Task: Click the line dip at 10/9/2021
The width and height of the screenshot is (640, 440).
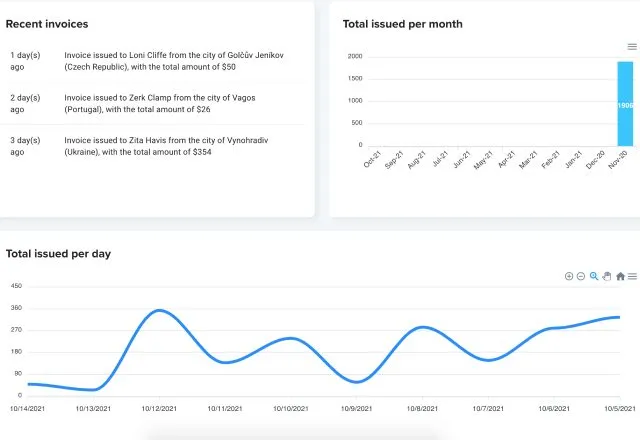Action: [356, 382]
